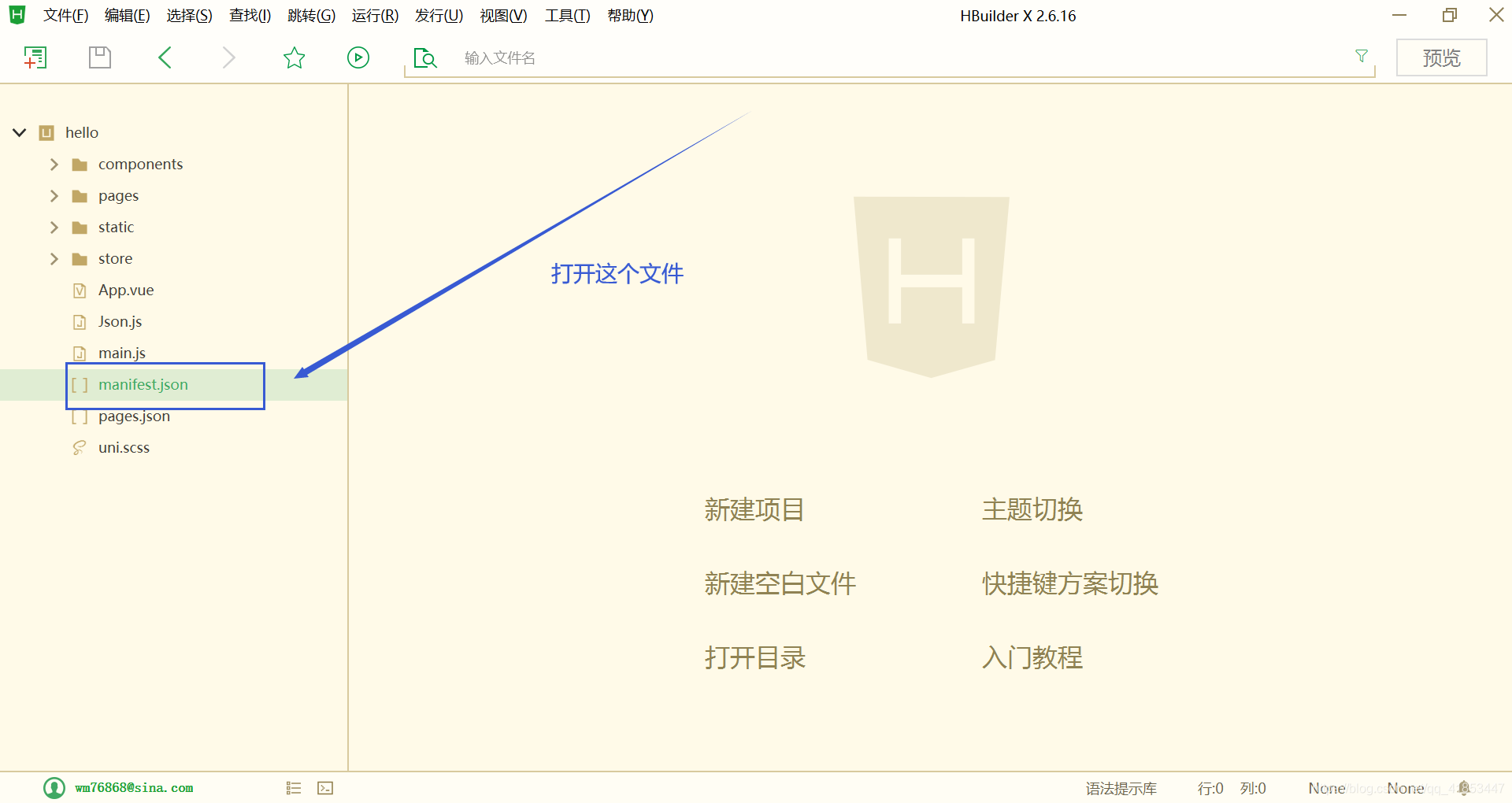Open the 发行(U) menu
This screenshot has width=1512, height=803.
(x=439, y=16)
